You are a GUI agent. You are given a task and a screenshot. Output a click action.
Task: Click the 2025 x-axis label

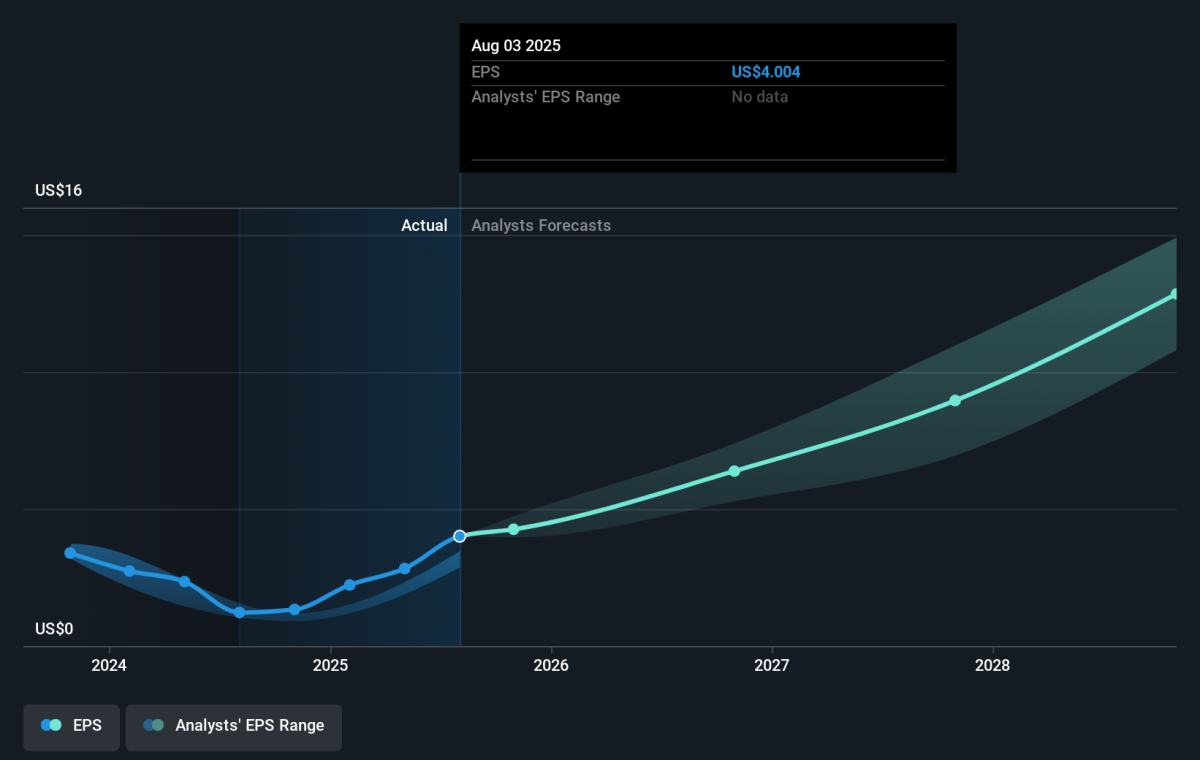coord(330,665)
